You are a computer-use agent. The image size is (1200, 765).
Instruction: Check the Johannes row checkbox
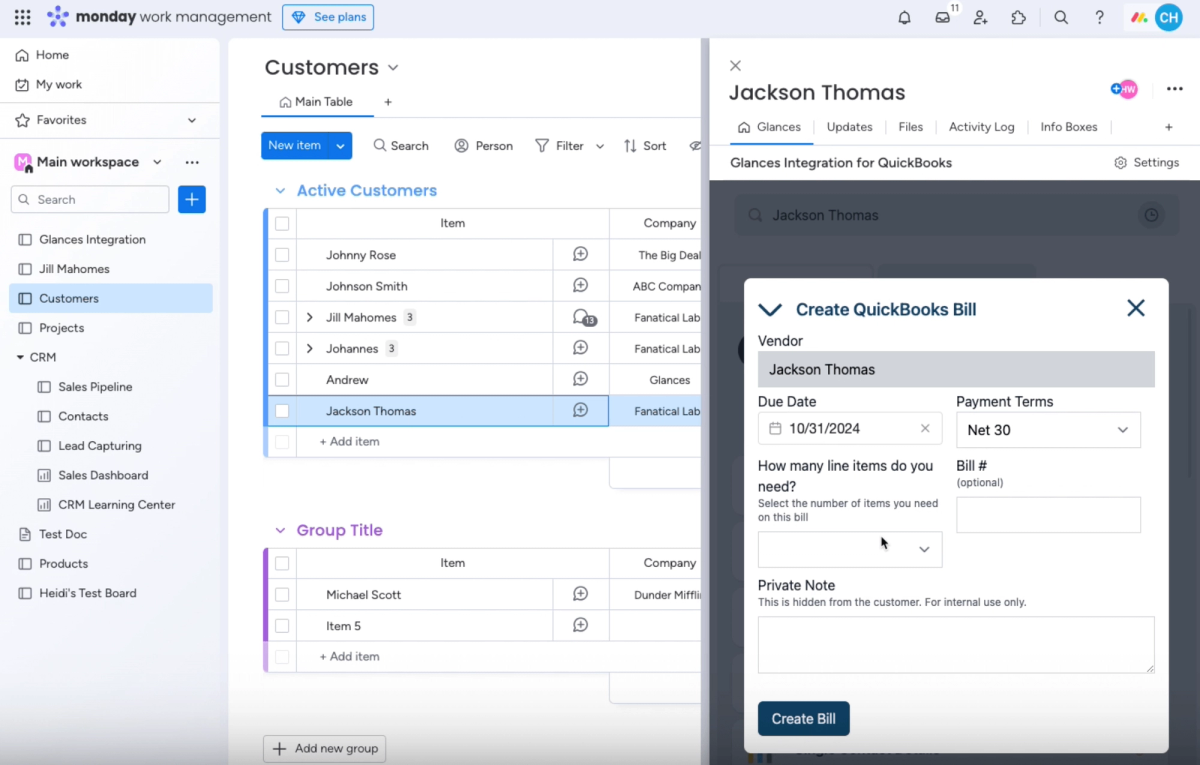(282, 348)
